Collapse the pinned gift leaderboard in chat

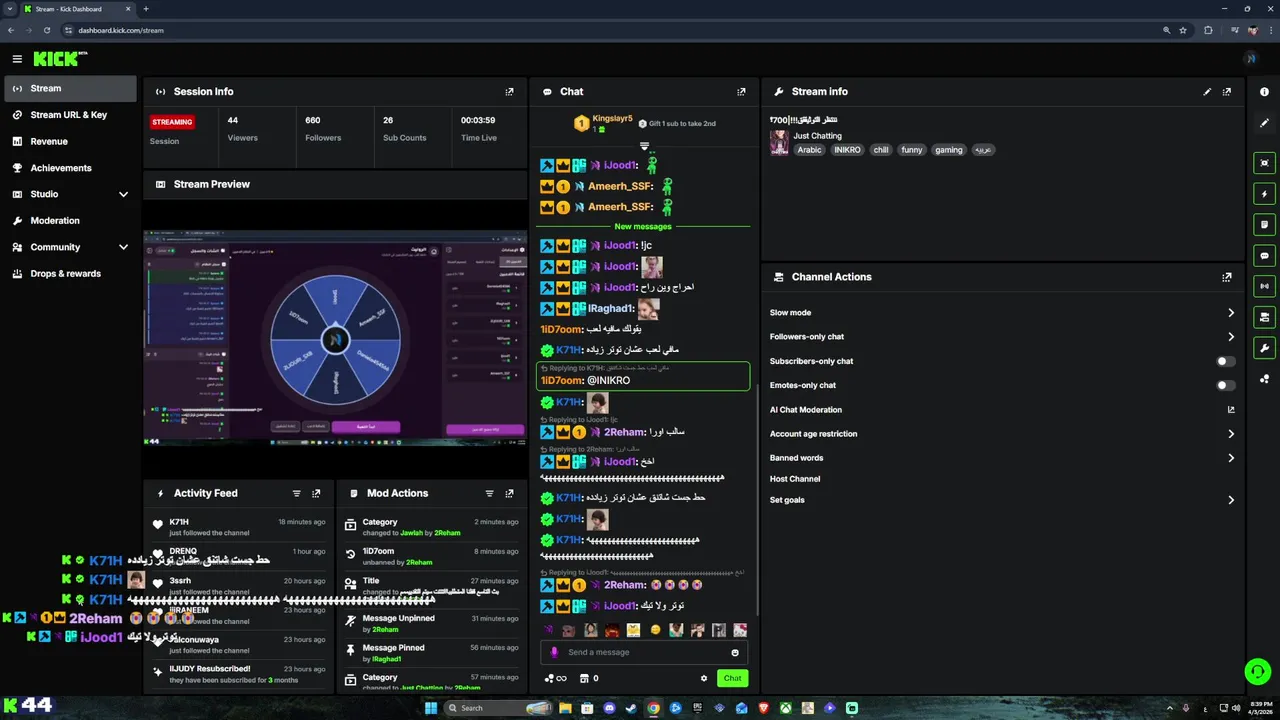click(644, 146)
